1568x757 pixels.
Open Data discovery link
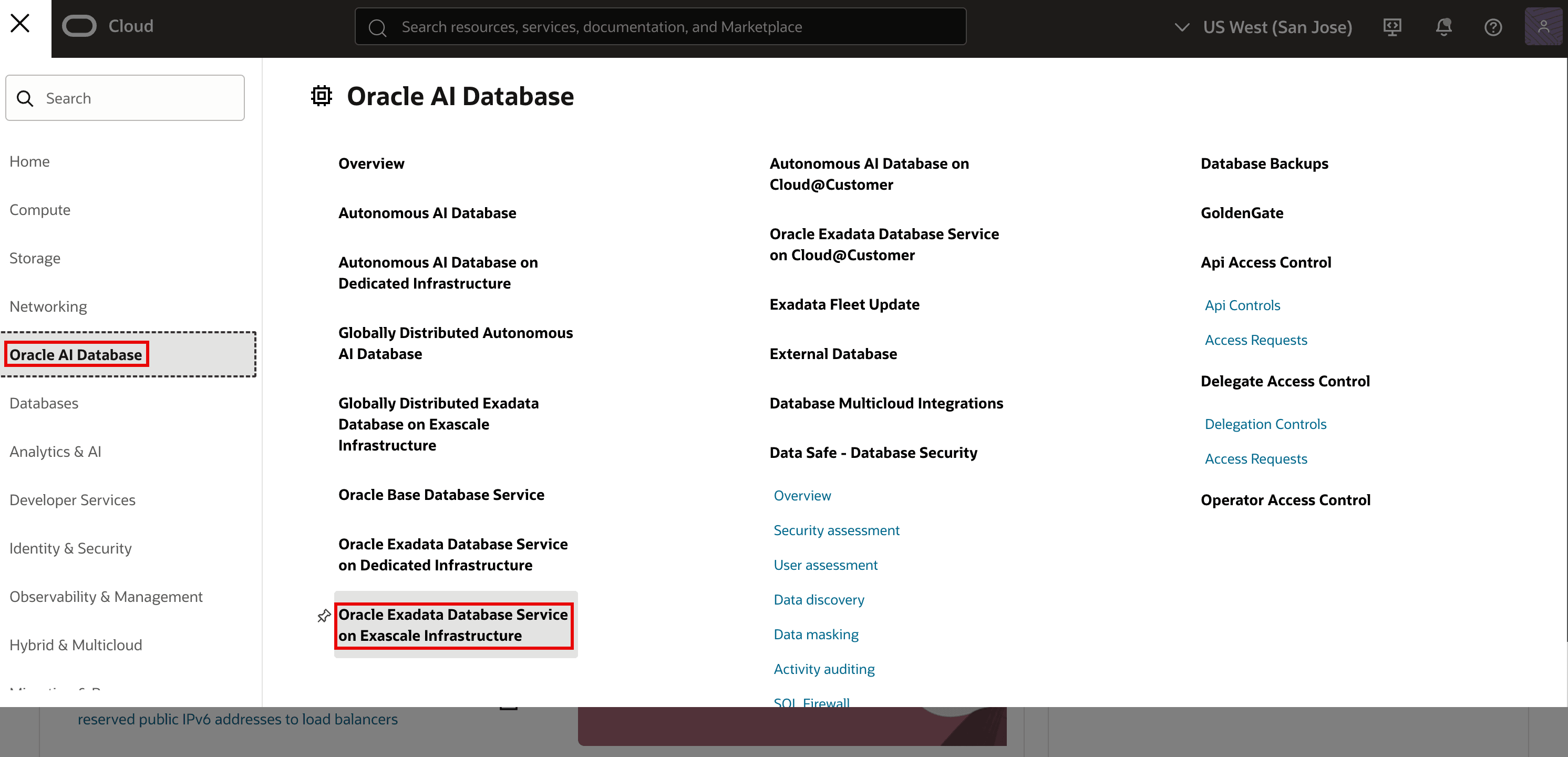click(819, 600)
